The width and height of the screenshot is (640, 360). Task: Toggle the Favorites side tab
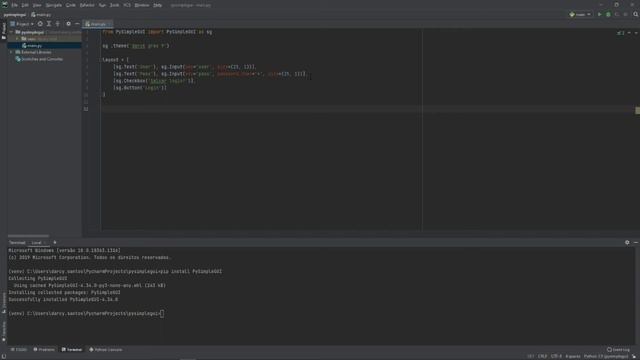pos(4,331)
